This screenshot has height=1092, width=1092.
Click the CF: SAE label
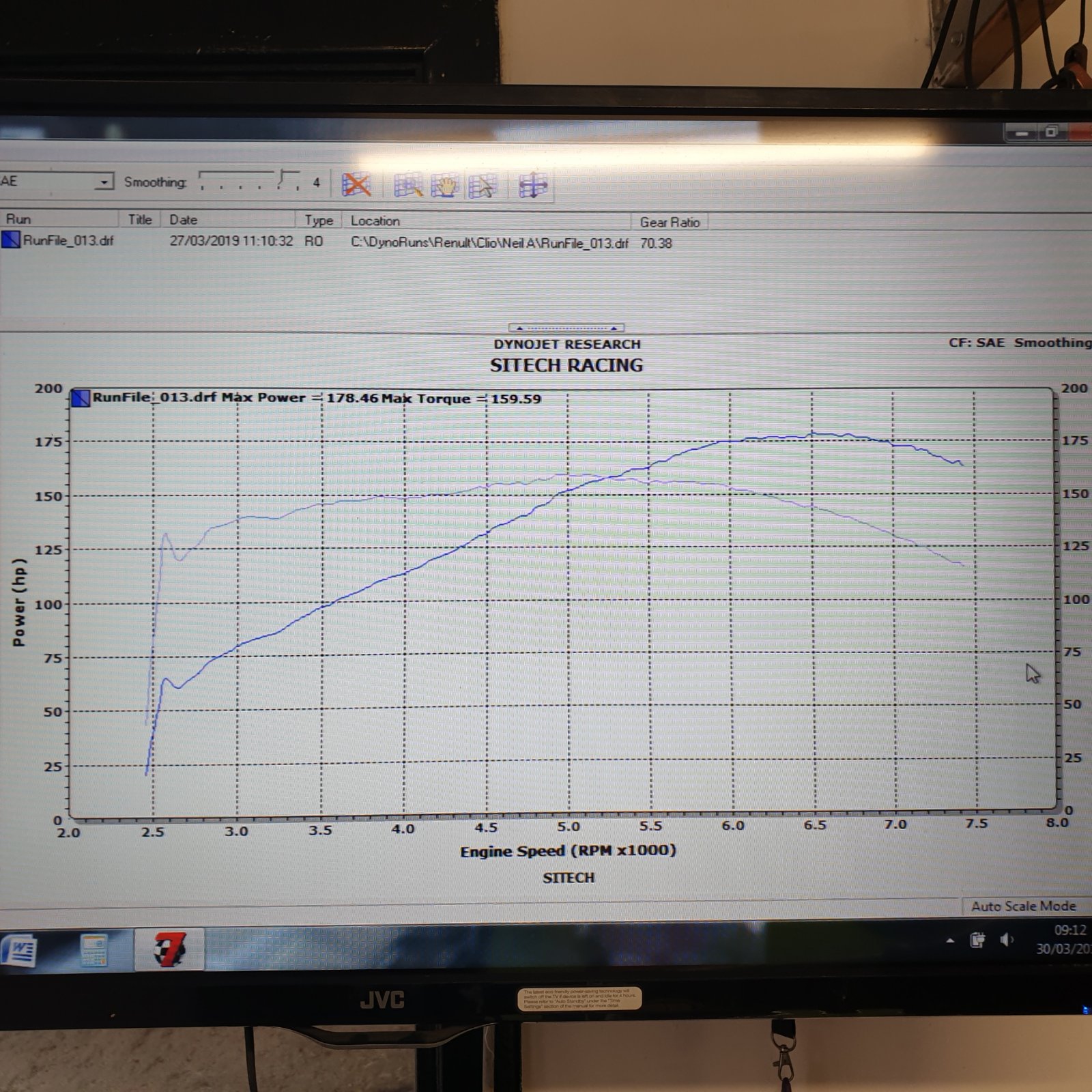977,343
